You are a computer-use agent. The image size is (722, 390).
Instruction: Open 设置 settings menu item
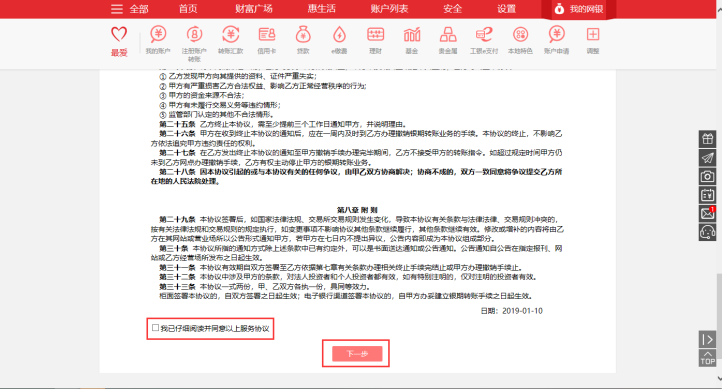(507, 9)
